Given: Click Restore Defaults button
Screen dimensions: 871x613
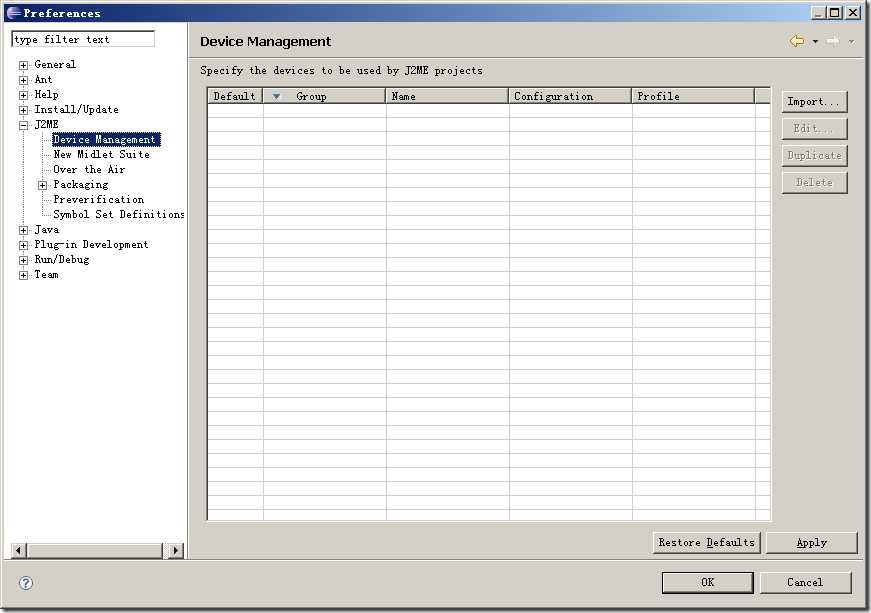Looking at the screenshot, I should click(707, 542).
